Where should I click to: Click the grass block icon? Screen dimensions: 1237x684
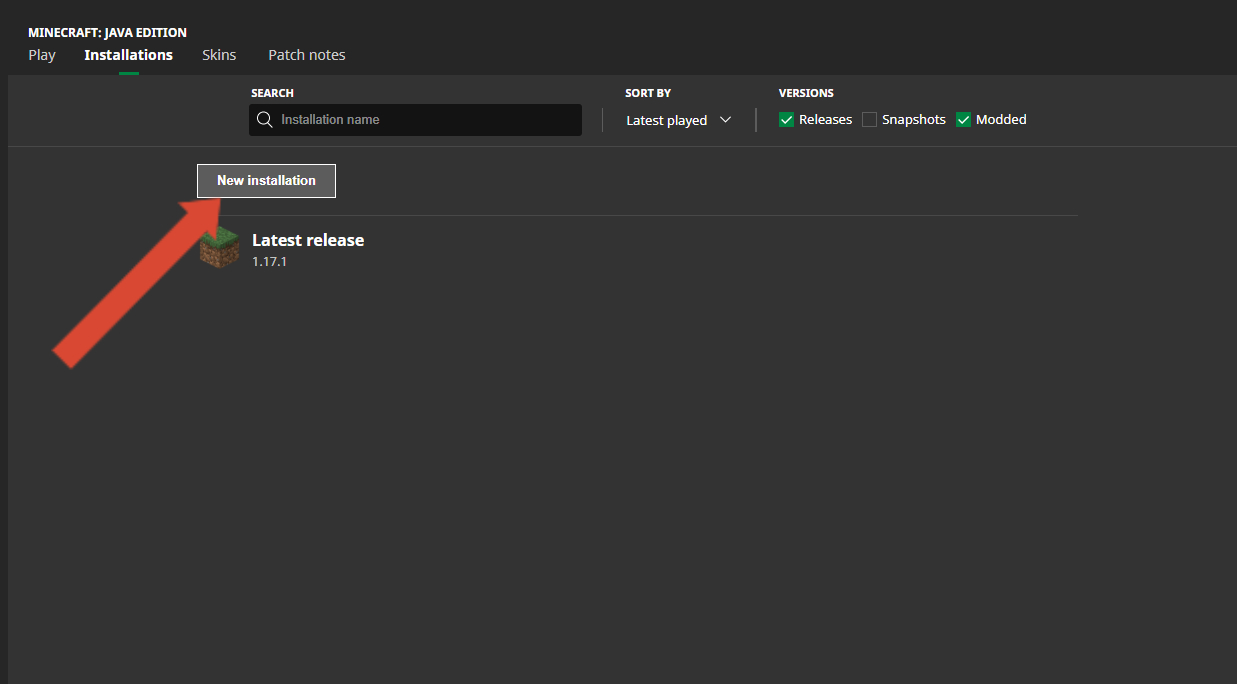220,248
